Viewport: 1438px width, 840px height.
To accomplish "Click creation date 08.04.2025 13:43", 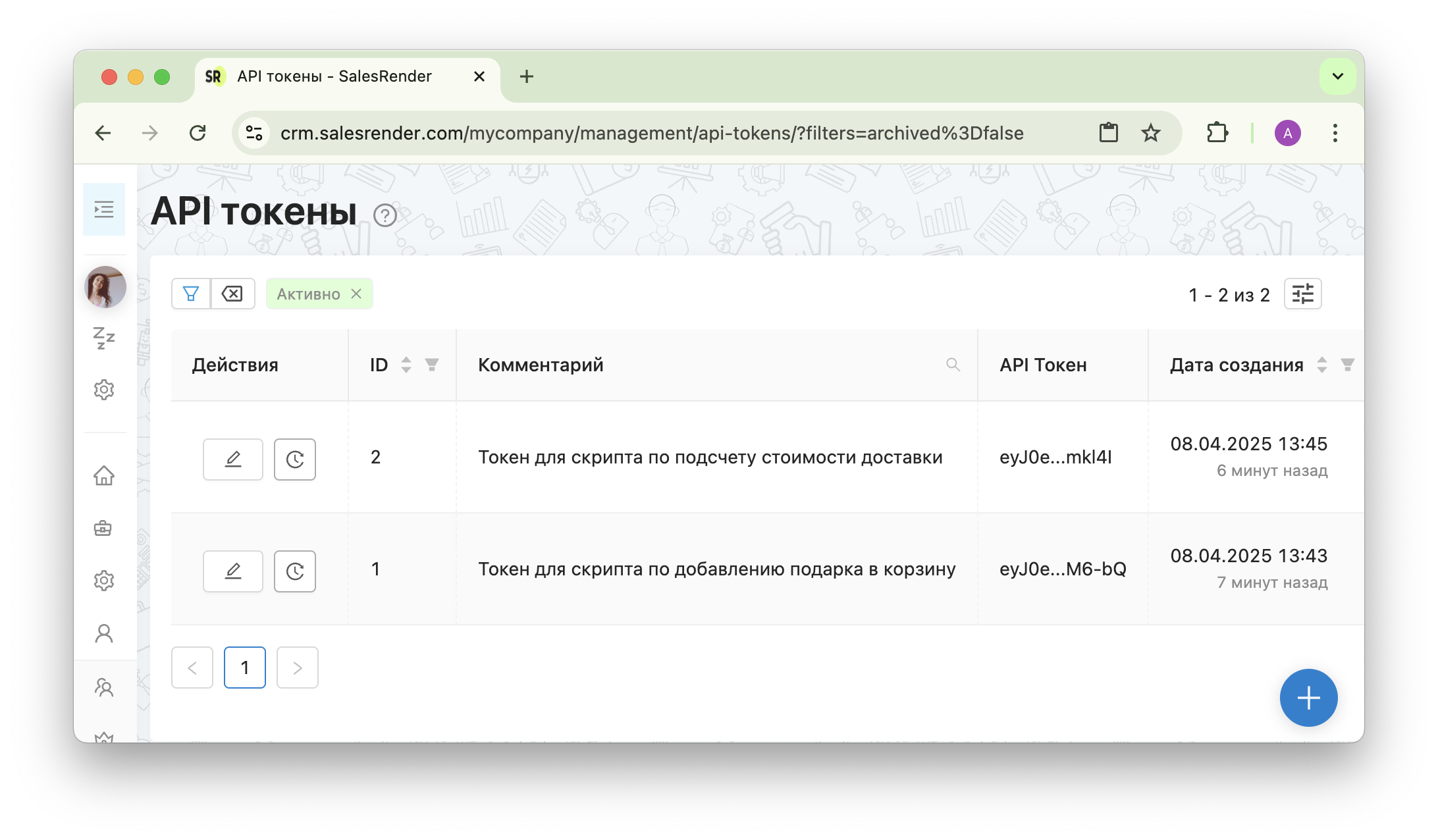I will [1248, 556].
